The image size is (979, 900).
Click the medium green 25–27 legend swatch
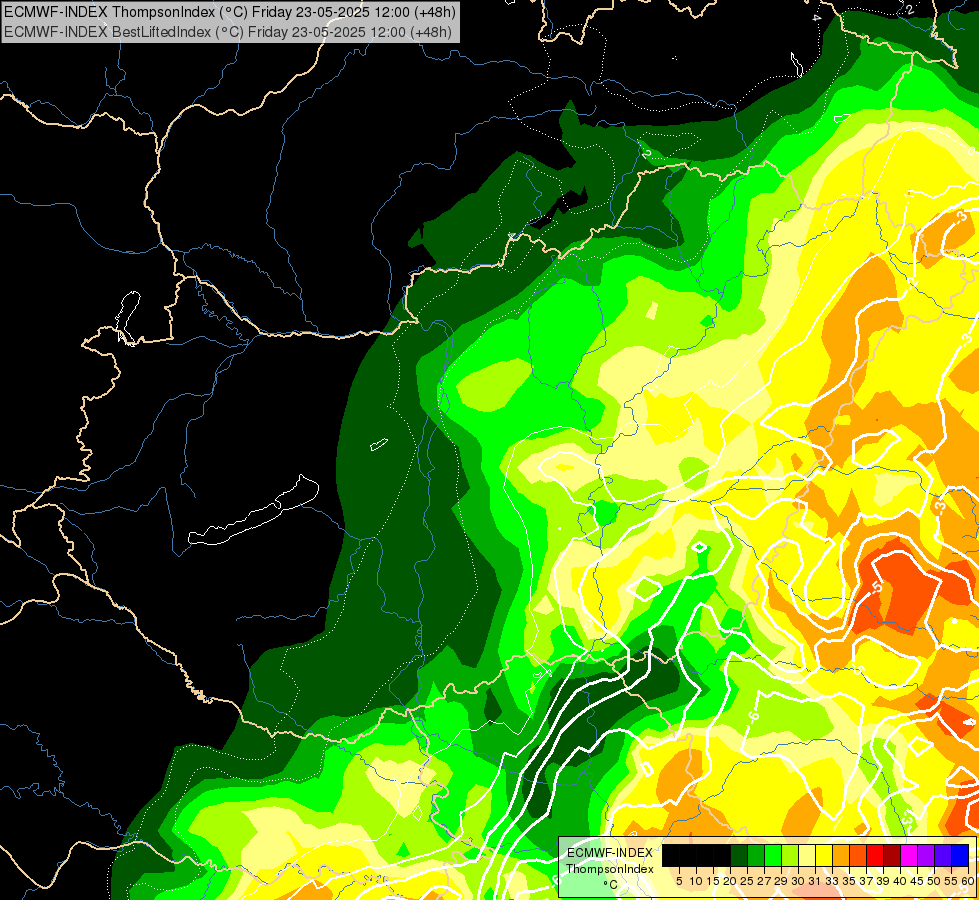756,855
